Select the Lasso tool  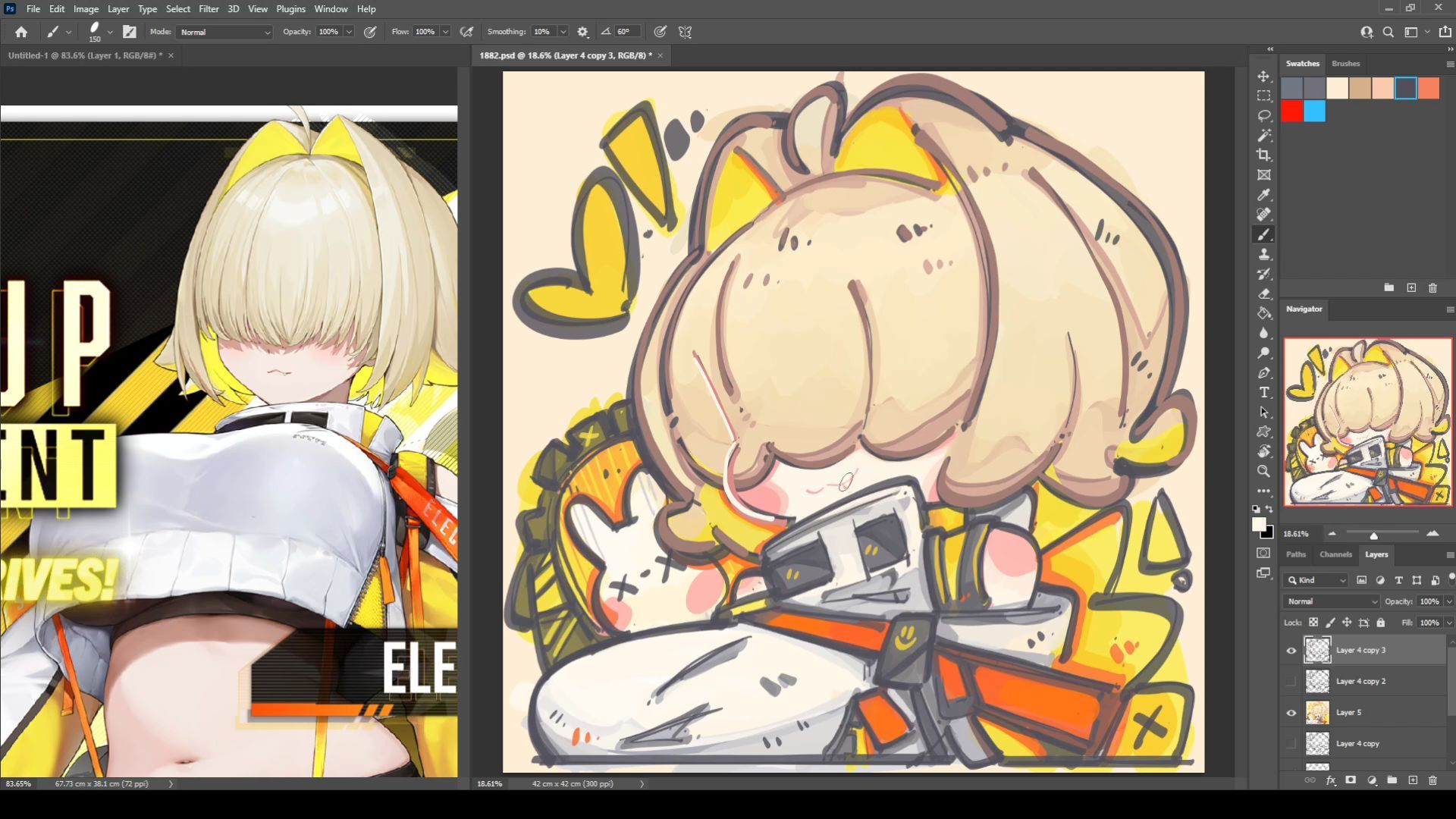coord(1263,115)
